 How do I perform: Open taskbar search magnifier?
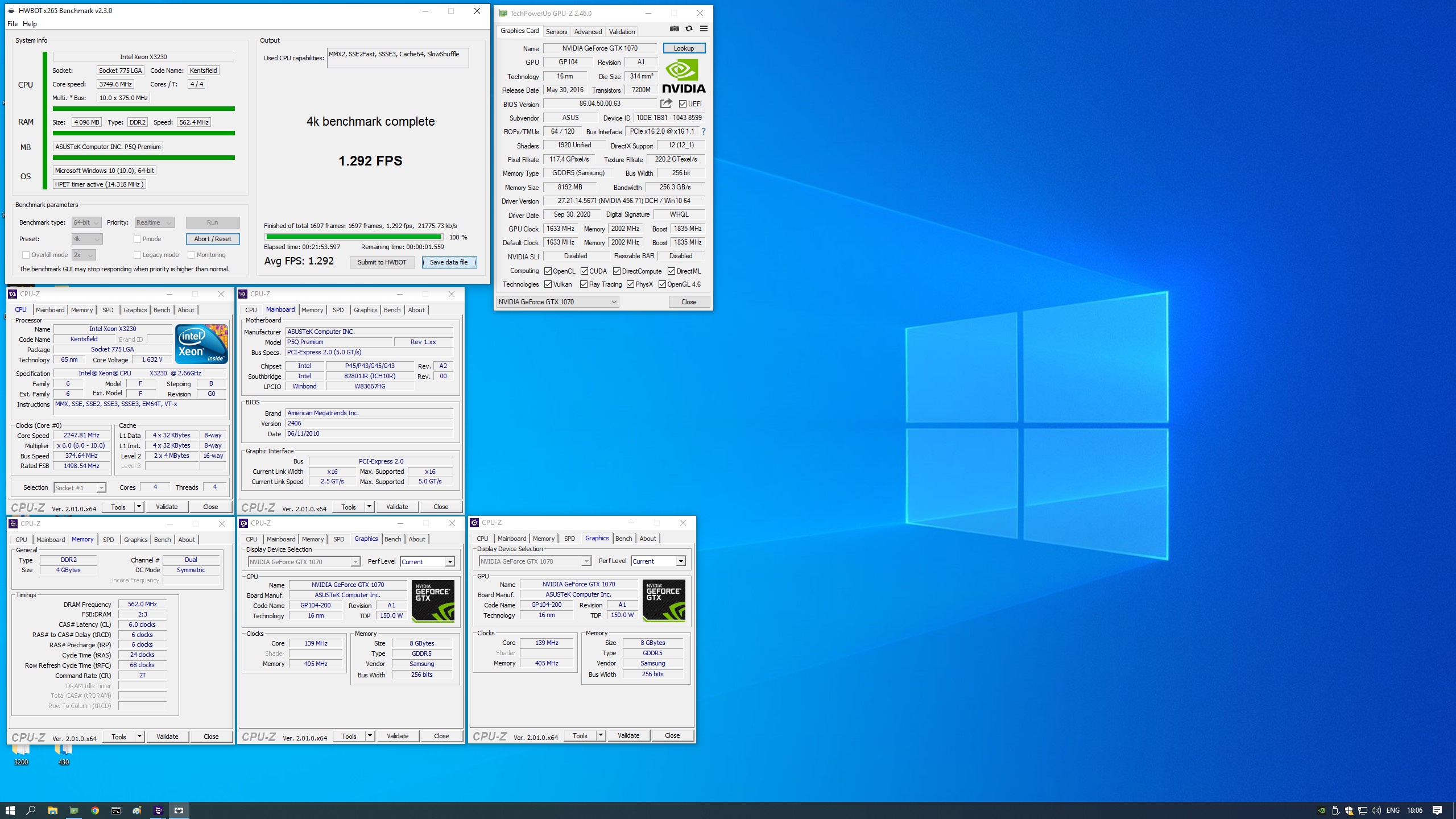31,810
